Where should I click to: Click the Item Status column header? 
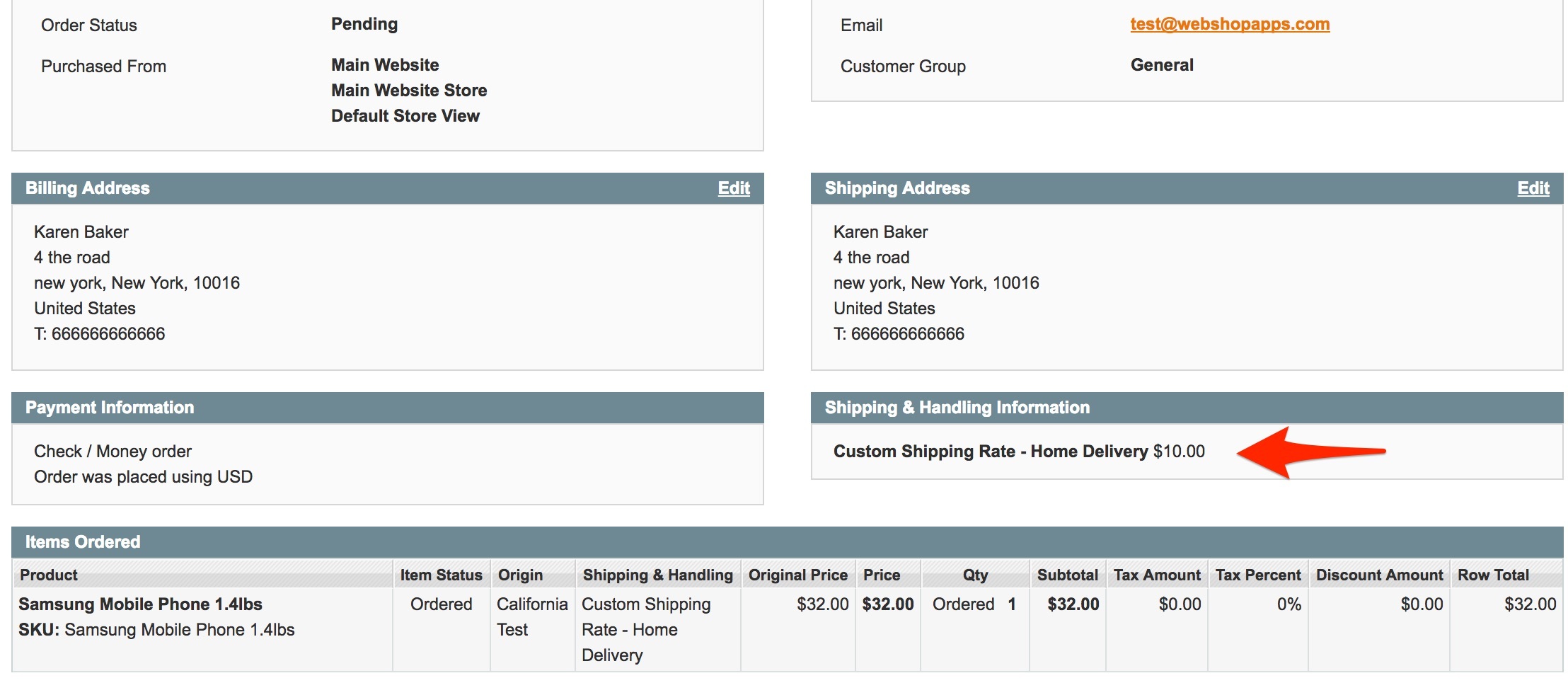point(441,575)
